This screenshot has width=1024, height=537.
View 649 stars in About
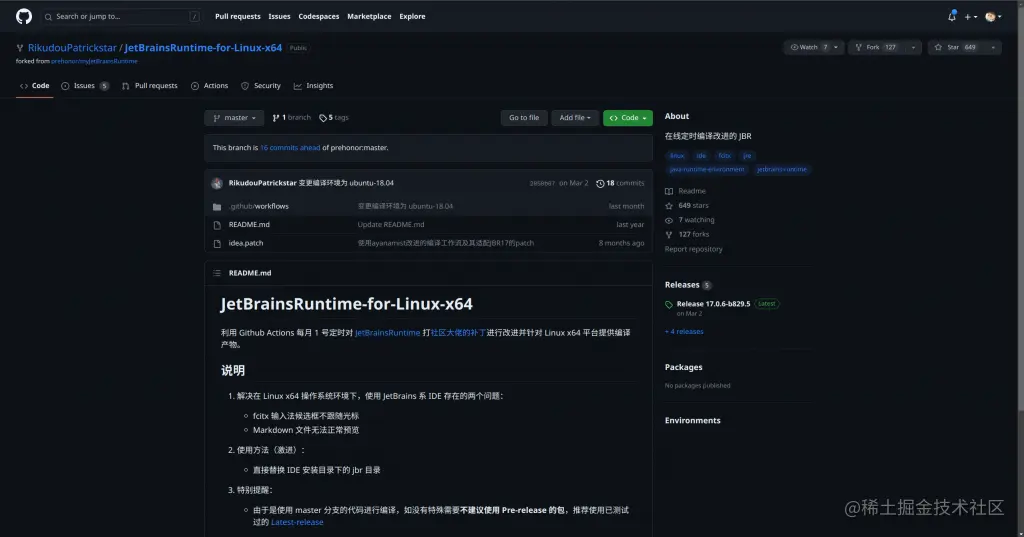point(686,205)
